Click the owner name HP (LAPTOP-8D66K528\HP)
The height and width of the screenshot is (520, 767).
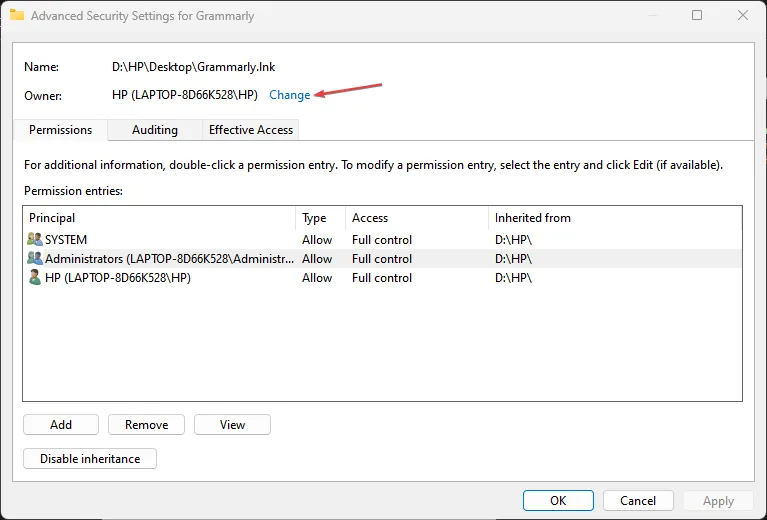[185, 95]
